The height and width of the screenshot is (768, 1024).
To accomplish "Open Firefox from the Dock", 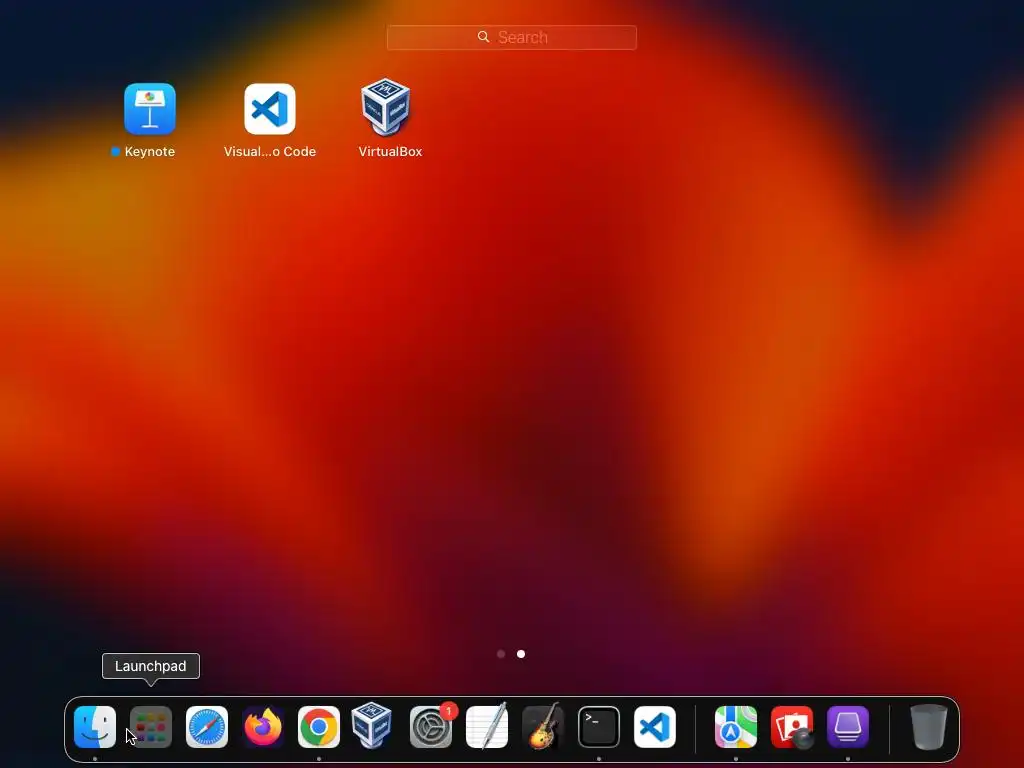I will [263, 727].
